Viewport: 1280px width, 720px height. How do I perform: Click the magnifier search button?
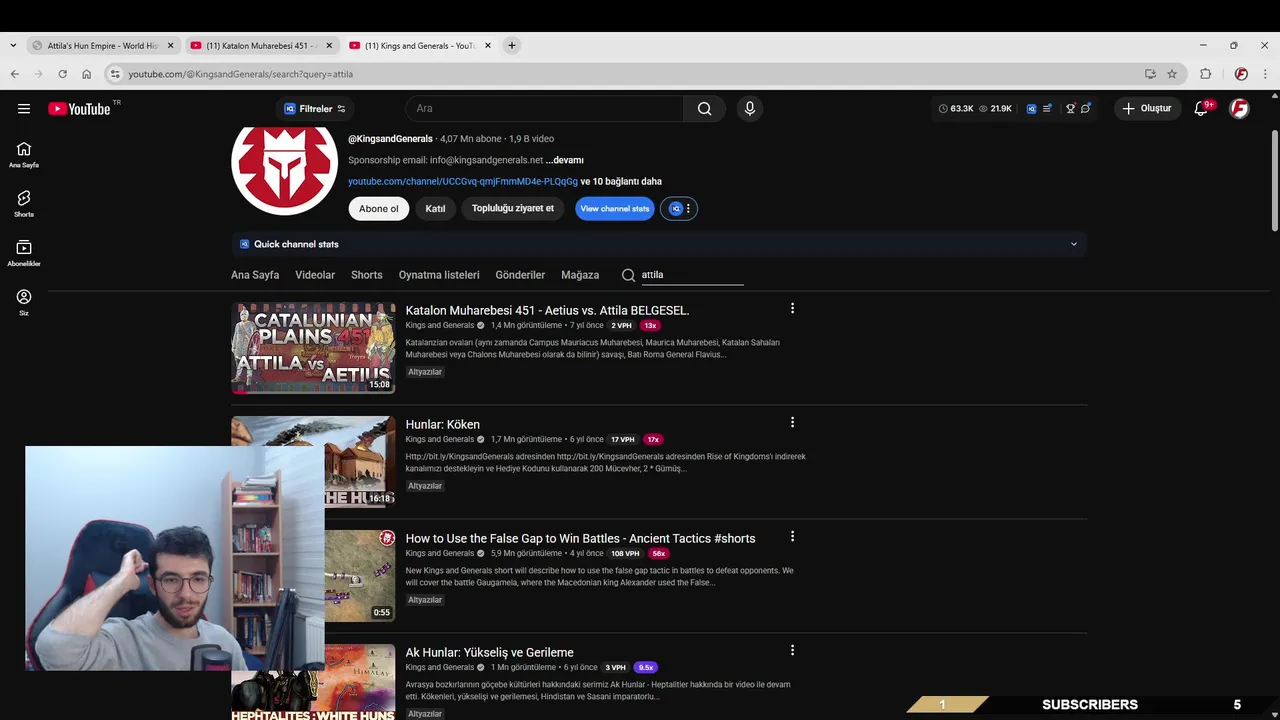tap(705, 109)
